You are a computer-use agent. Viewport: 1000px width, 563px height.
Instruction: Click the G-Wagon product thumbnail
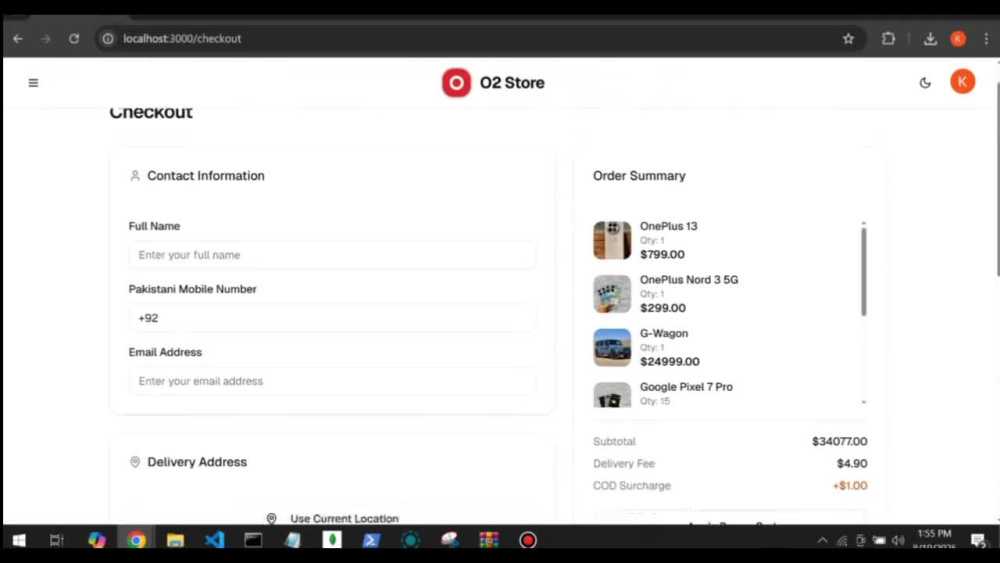(612, 347)
